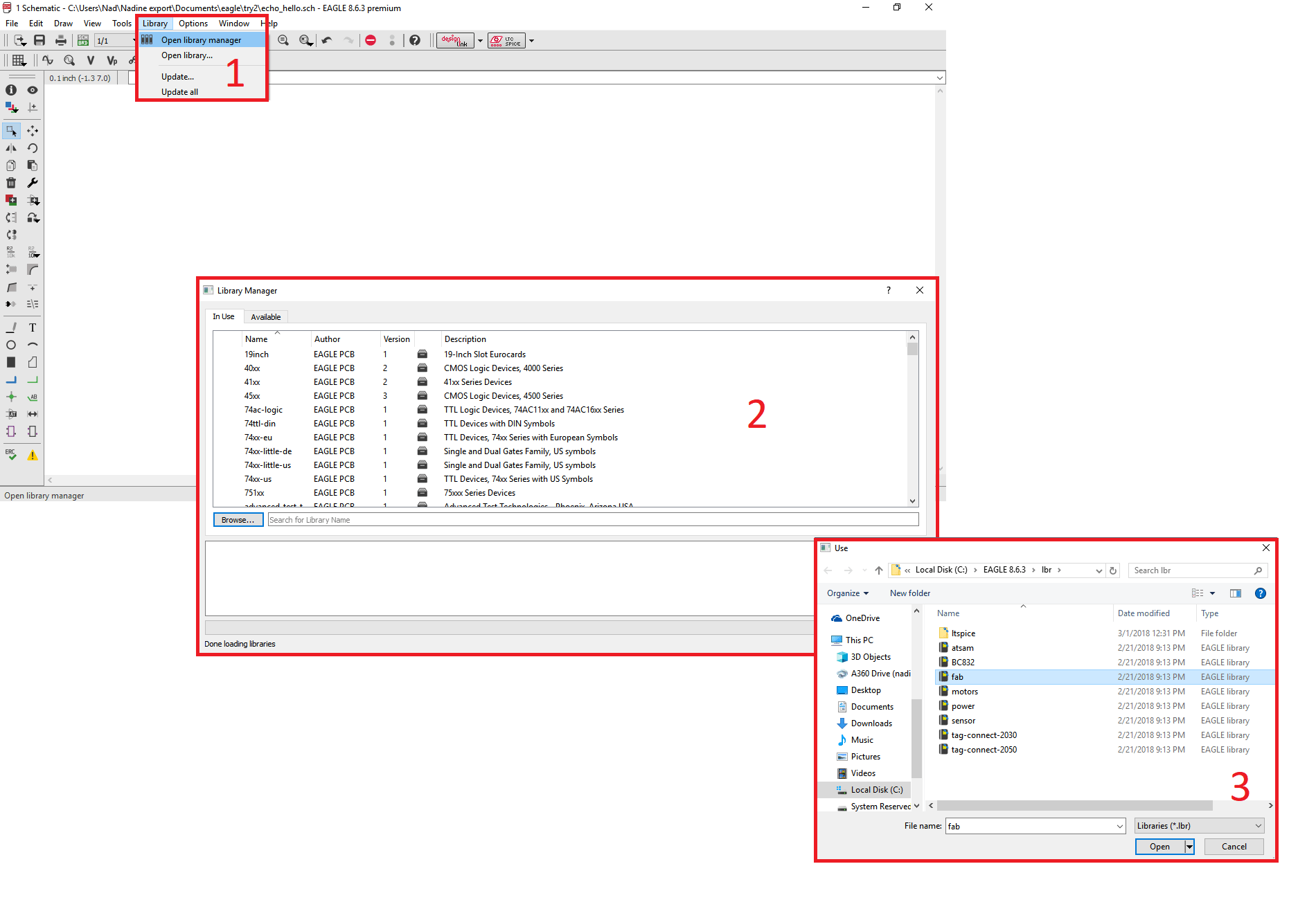Select the 74xx-eu library row
The height and width of the screenshot is (900, 1316).
coord(561,438)
